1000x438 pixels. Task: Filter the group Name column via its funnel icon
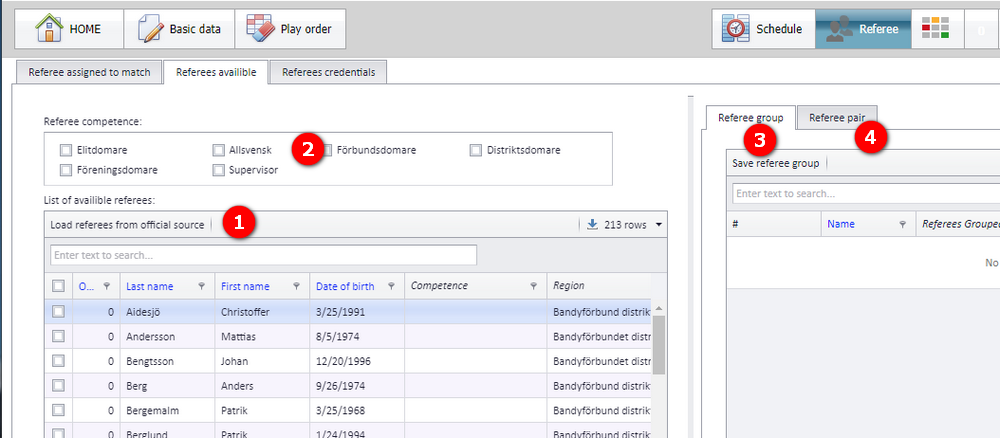pyautogui.click(x=902, y=224)
